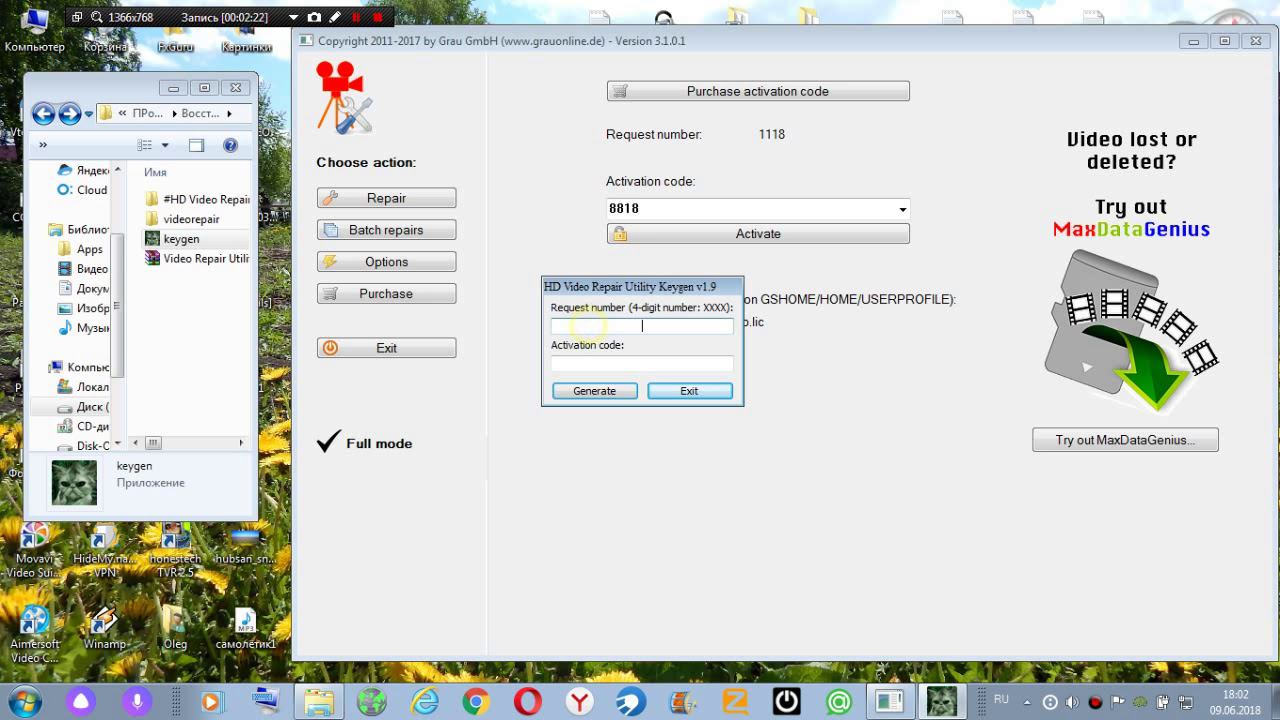1280x720 pixels.
Task: Stop the screen recording
Action: pyautogui.click(x=378, y=17)
